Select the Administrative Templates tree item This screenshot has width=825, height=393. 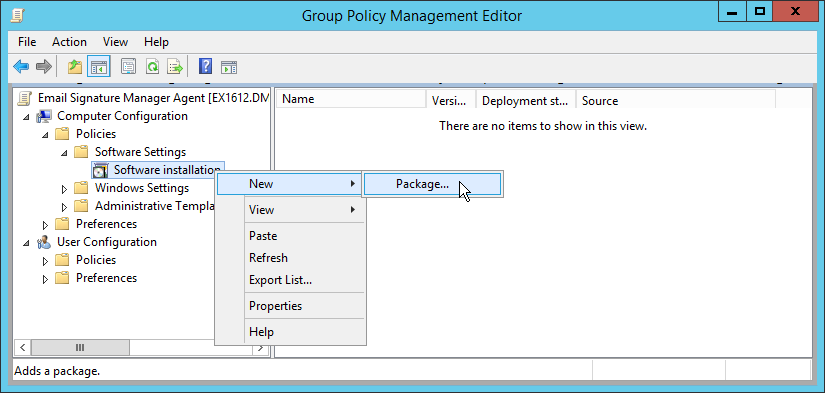(x=155, y=206)
